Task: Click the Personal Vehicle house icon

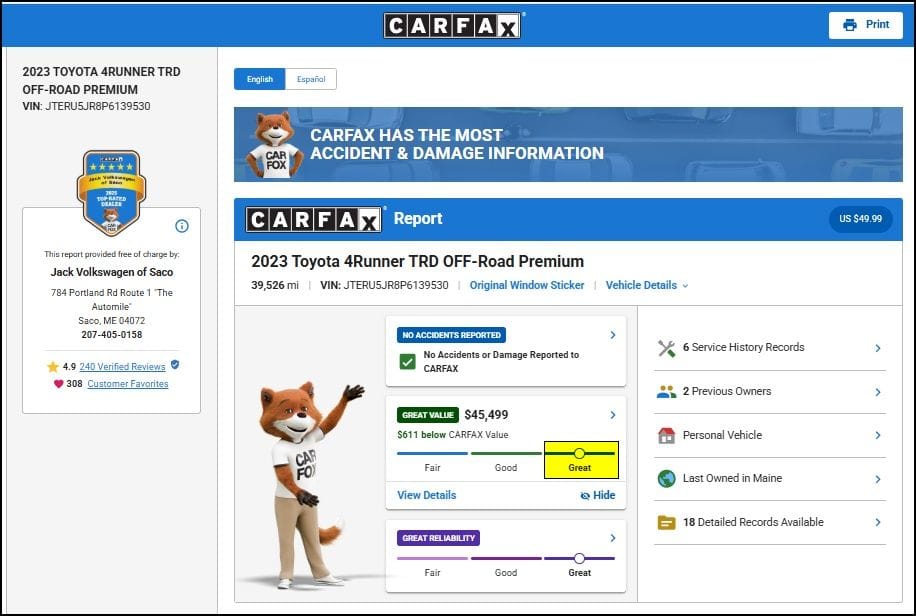Action: point(667,435)
